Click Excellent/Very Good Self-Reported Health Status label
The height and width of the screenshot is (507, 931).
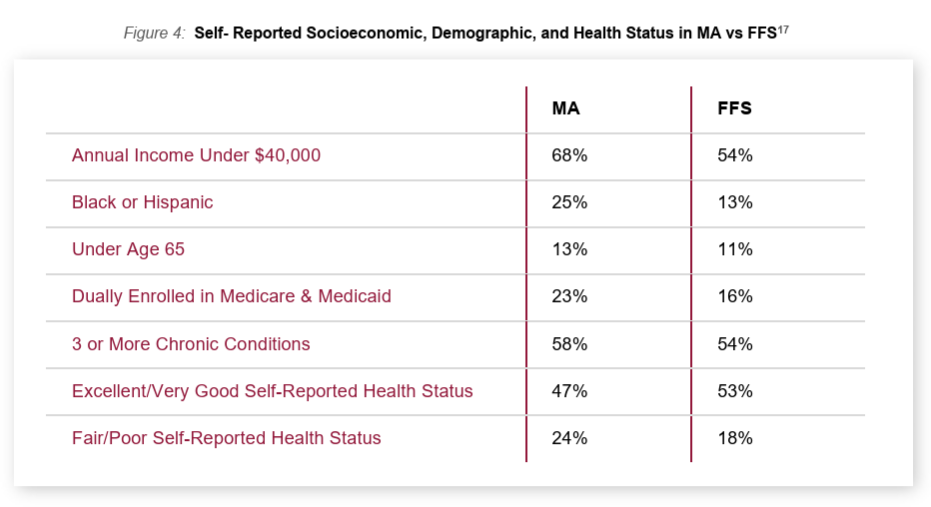(272, 391)
